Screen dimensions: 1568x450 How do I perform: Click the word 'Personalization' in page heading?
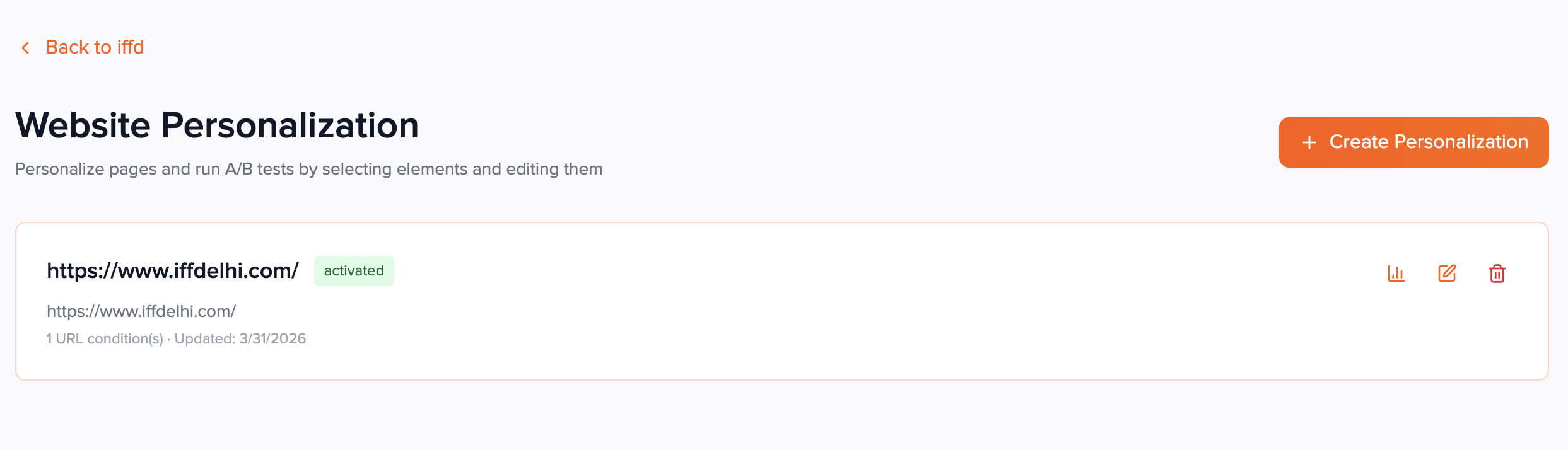click(x=290, y=125)
